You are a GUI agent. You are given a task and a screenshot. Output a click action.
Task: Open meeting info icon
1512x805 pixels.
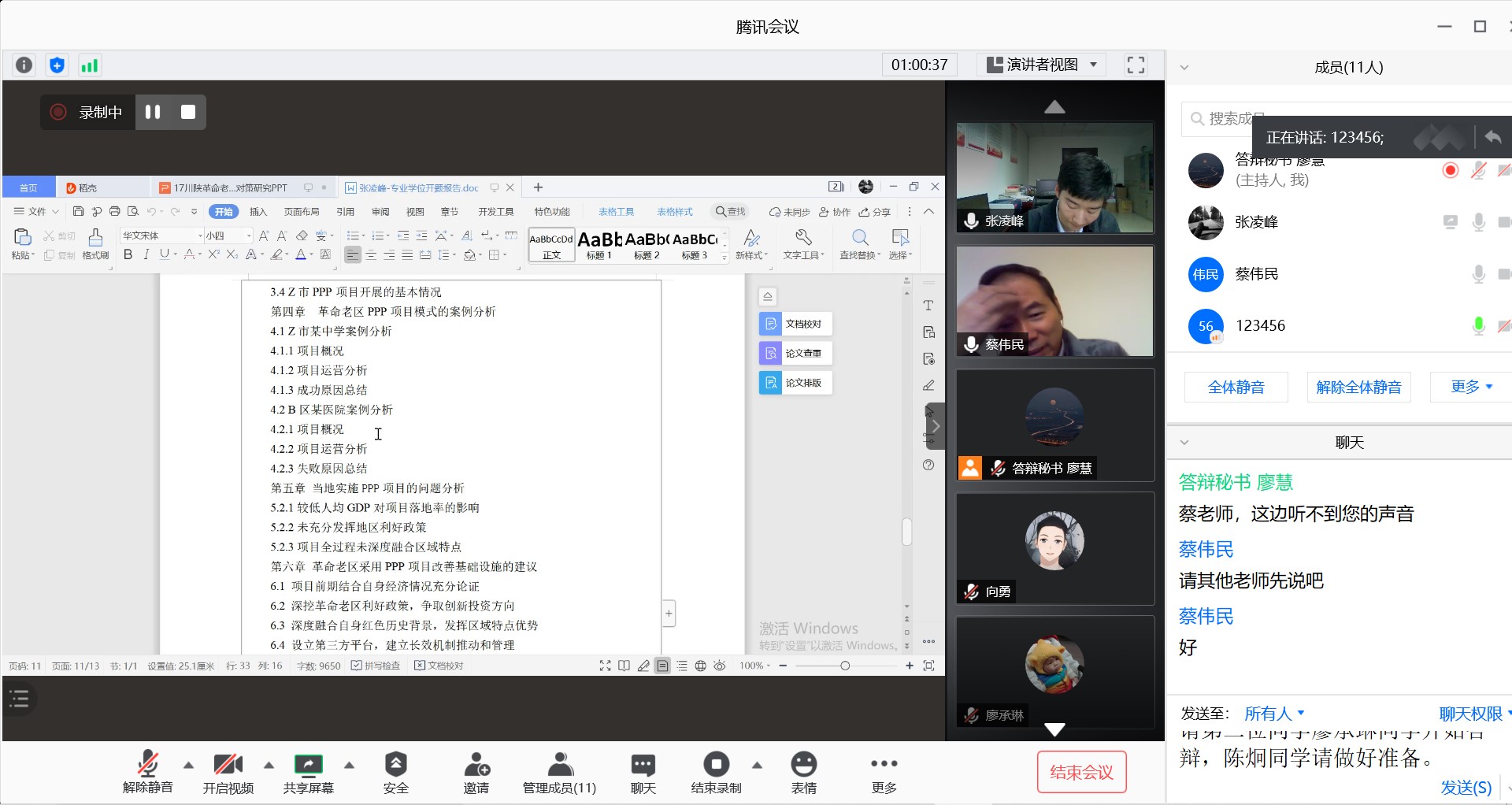[x=24, y=65]
